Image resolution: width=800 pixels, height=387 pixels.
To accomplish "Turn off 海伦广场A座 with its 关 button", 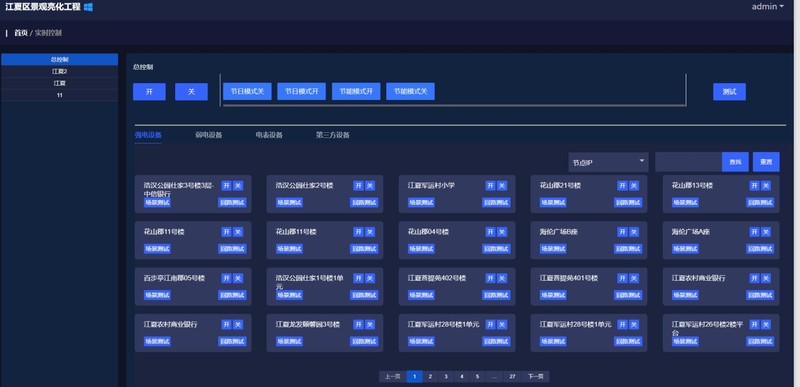I will pos(766,232).
